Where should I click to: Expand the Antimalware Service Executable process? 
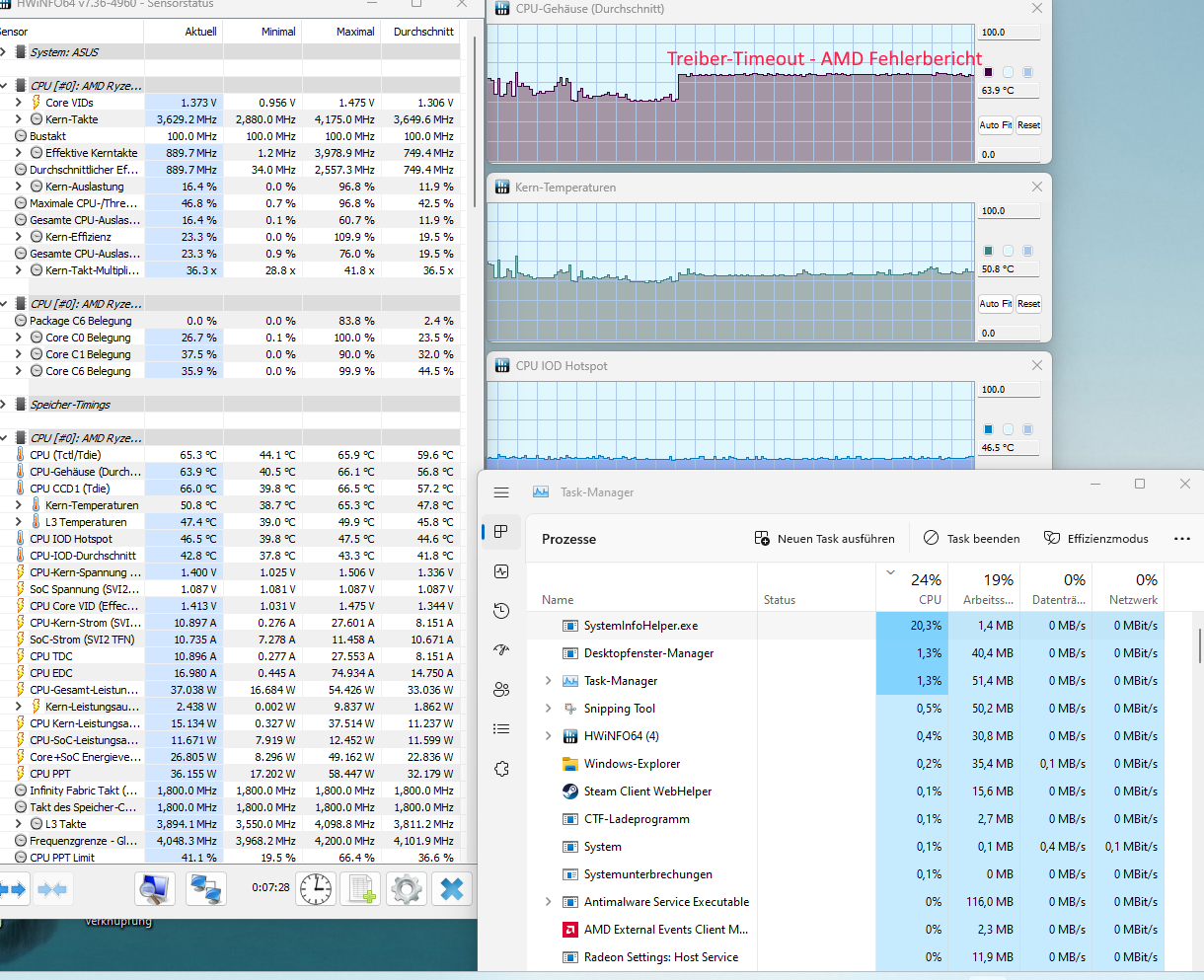(549, 902)
